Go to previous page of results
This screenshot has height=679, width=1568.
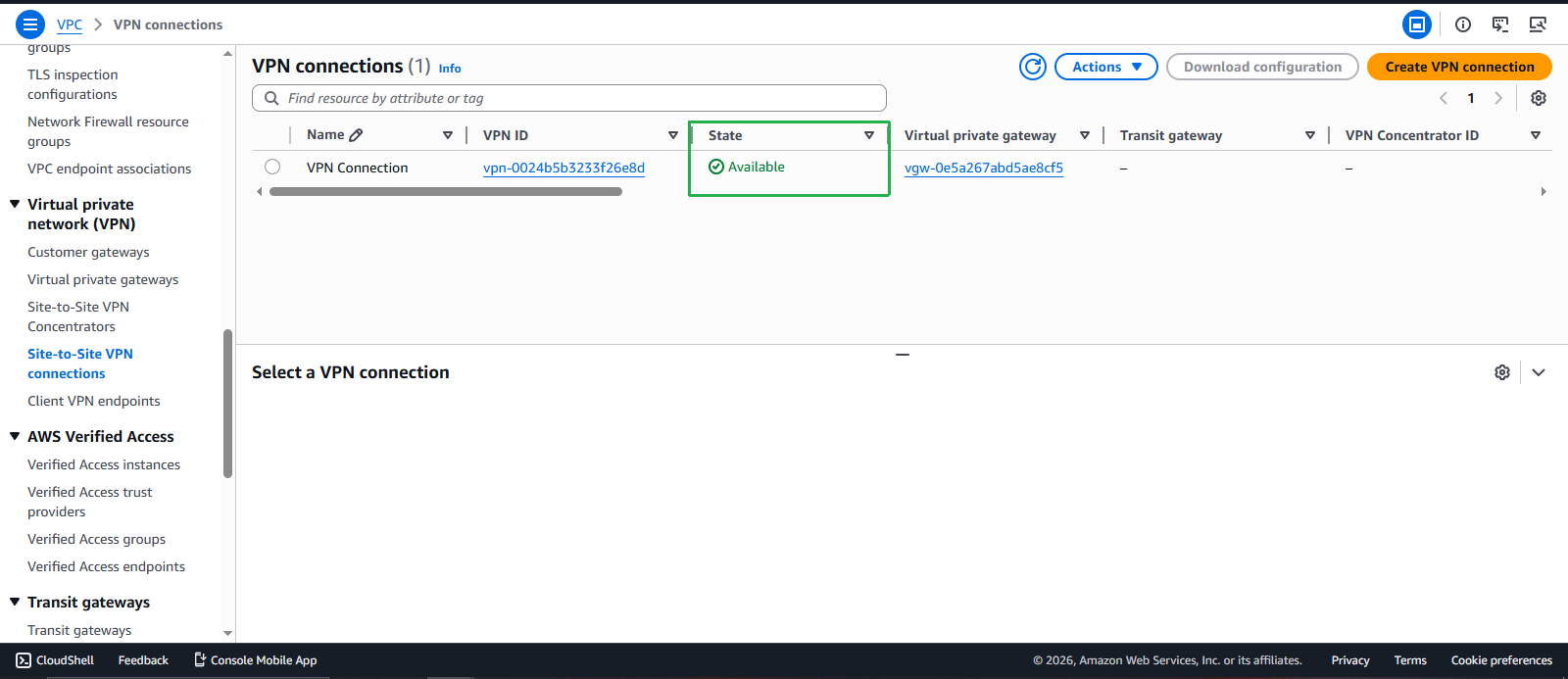(x=1444, y=98)
